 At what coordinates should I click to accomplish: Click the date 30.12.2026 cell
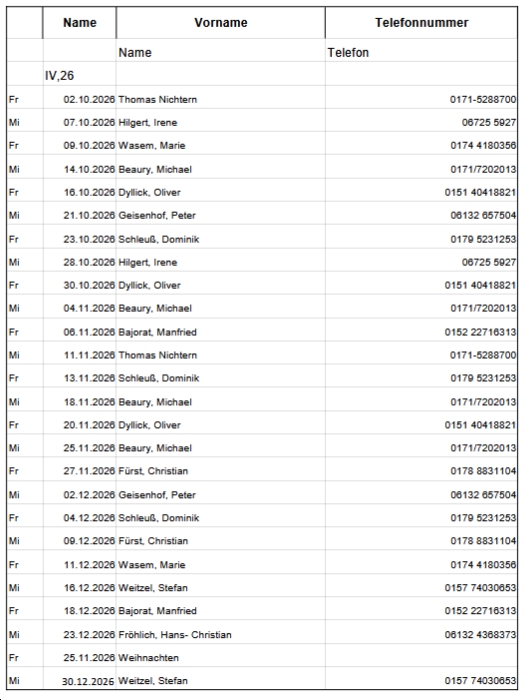click(x=79, y=681)
